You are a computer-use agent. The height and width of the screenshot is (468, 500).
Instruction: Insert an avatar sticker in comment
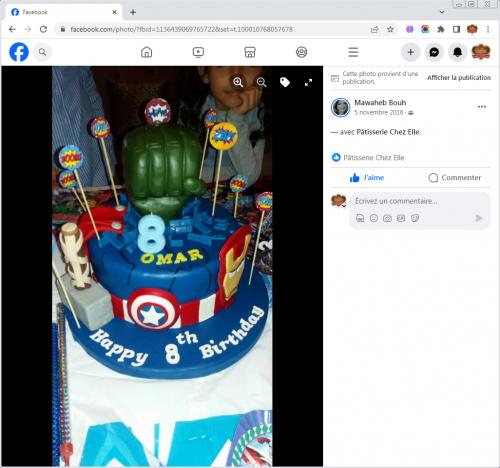[360, 218]
